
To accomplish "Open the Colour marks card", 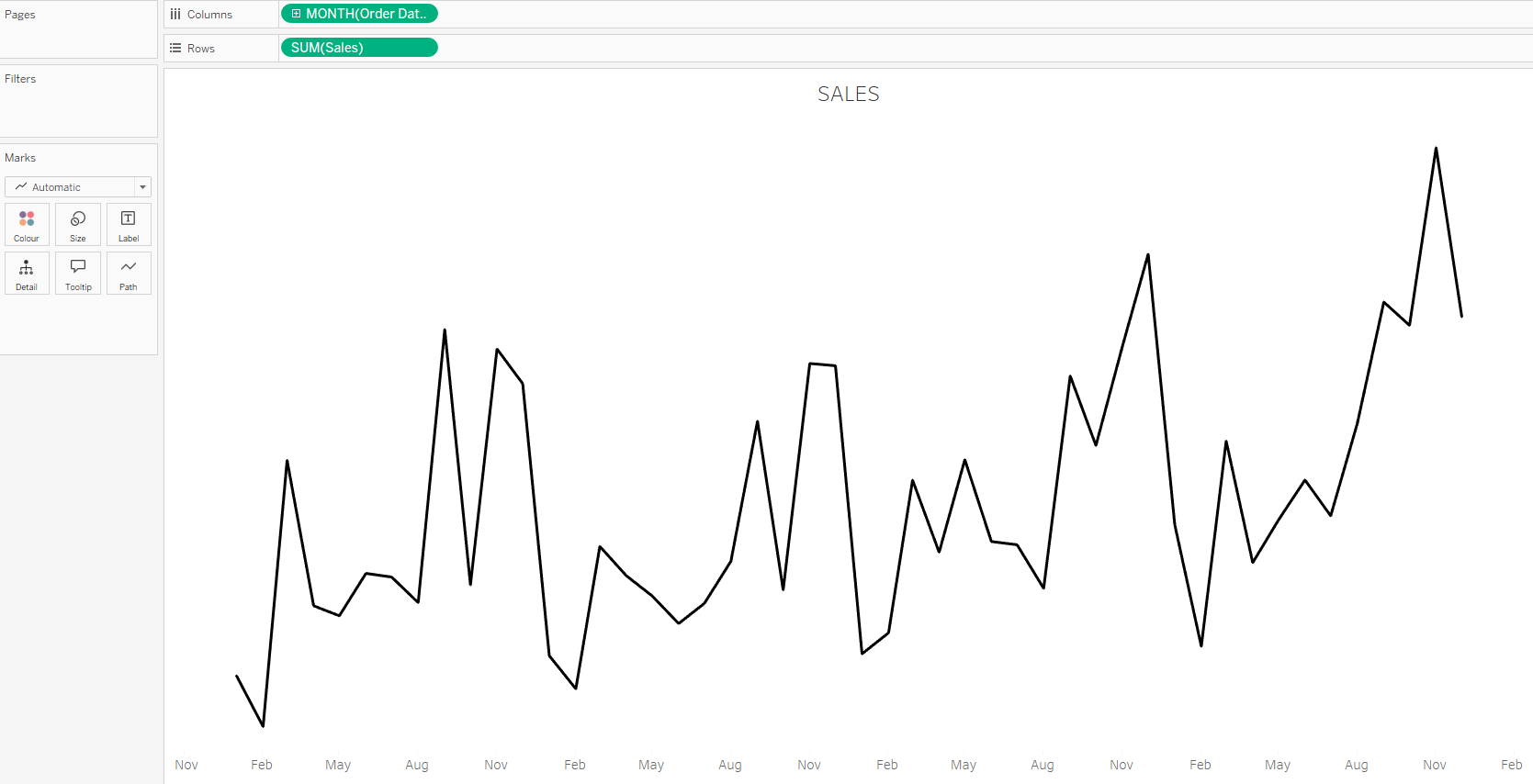I will click(27, 225).
